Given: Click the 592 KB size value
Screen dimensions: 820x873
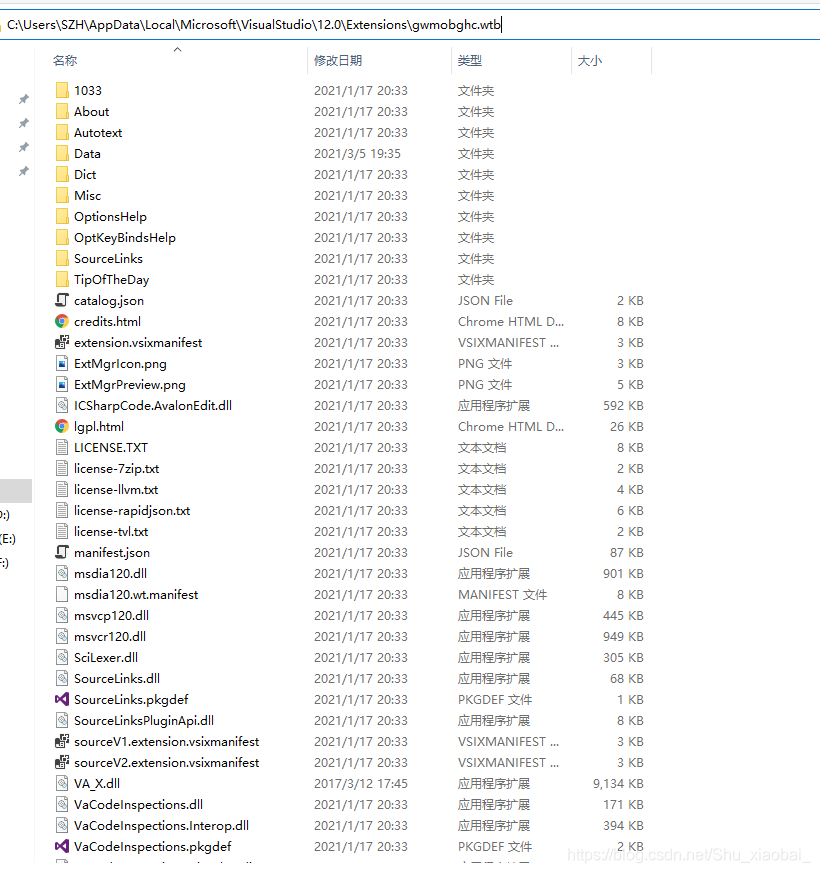Looking at the screenshot, I should tap(623, 405).
